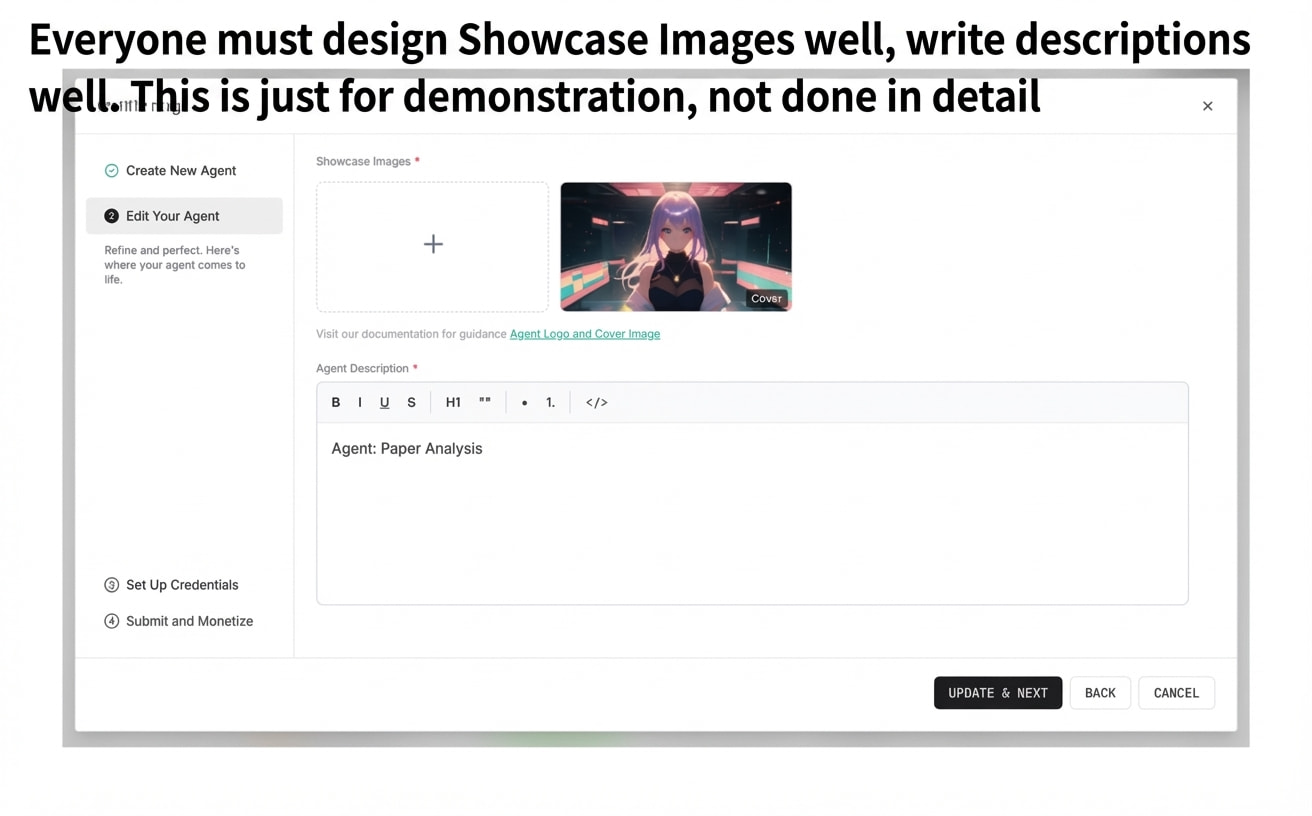Insert an H1 heading

pyautogui.click(x=453, y=402)
